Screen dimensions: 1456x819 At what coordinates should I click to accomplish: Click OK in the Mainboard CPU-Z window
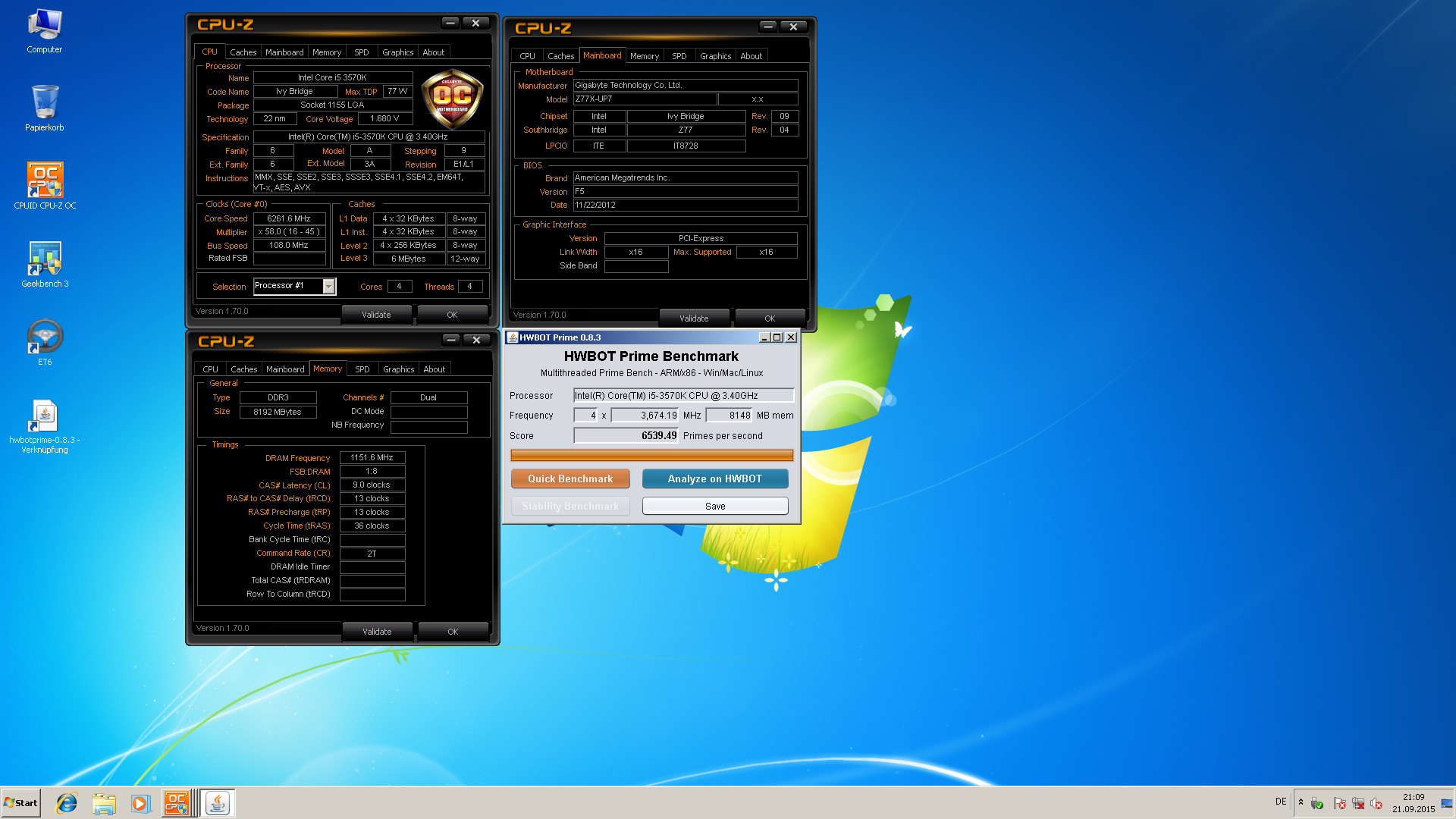coord(770,318)
